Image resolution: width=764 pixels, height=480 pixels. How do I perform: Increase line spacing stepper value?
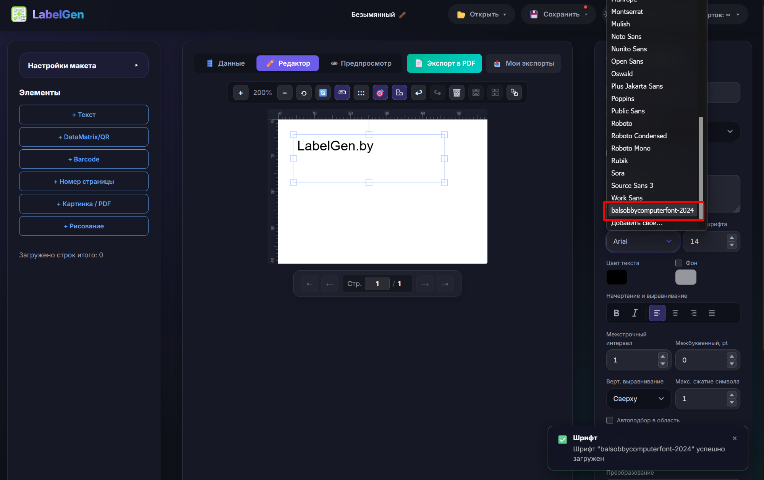pyautogui.click(x=662, y=356)
